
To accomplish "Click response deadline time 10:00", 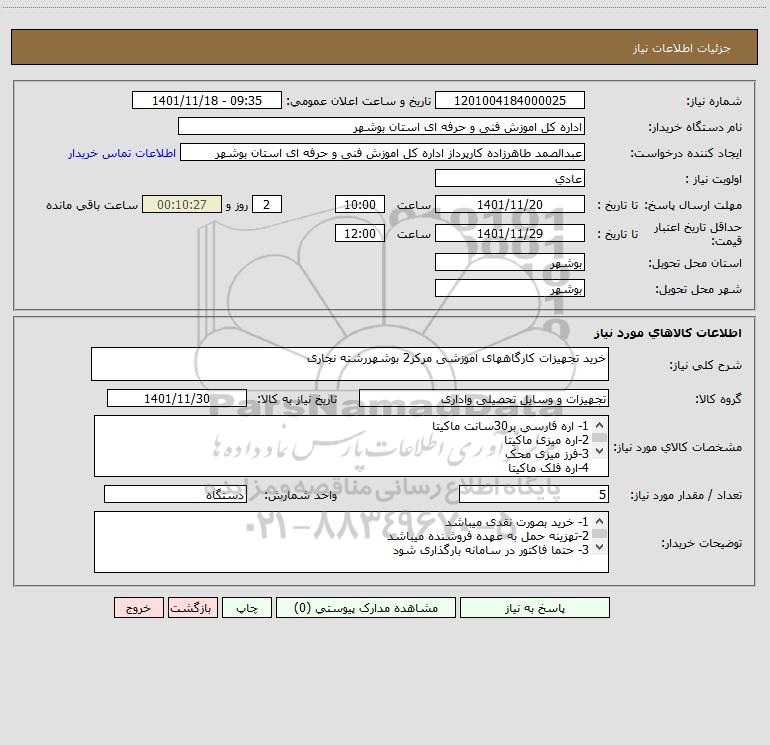I will pos(359,204).
